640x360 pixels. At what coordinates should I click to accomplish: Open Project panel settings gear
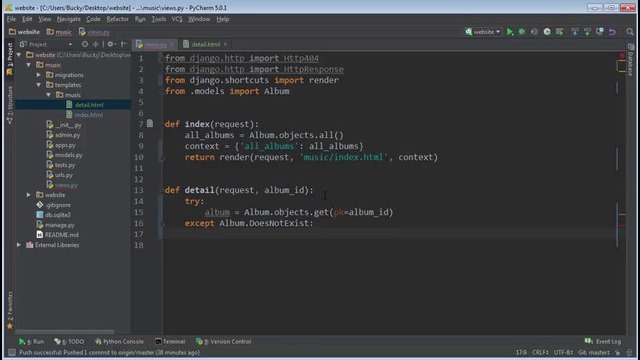pyautogui.click(x=111, y=44)
